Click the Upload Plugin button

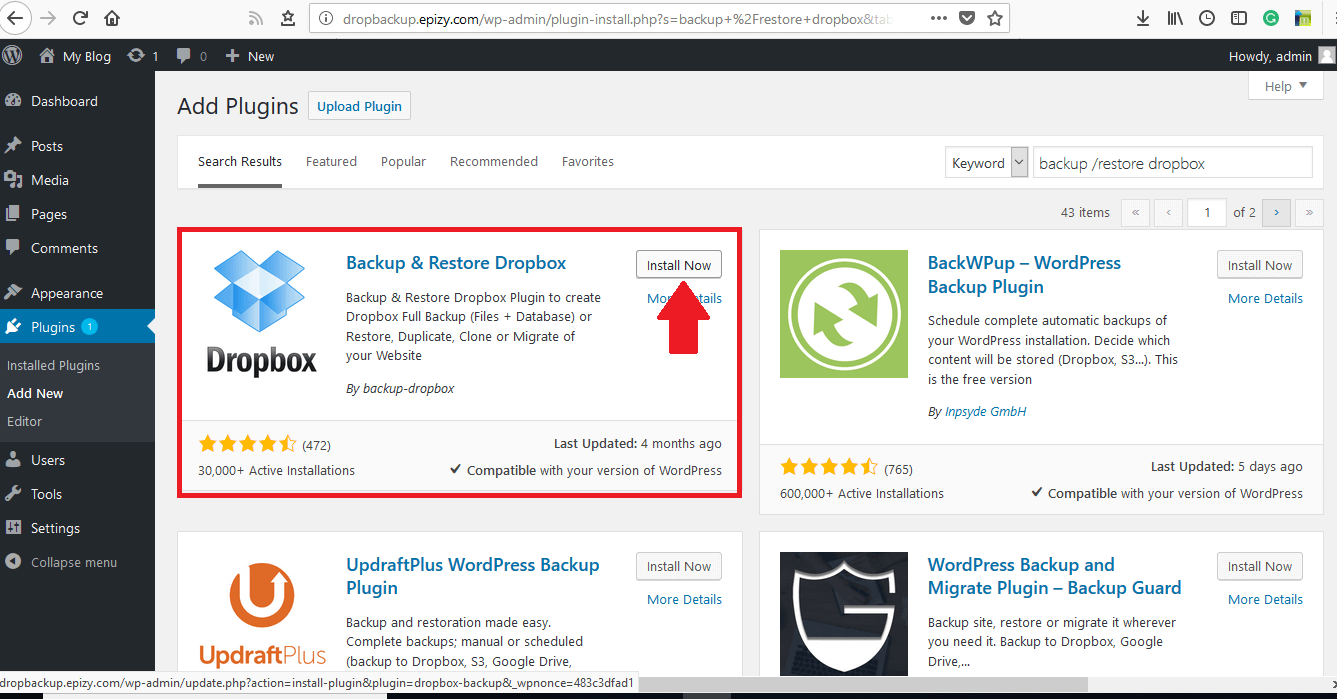359,106
